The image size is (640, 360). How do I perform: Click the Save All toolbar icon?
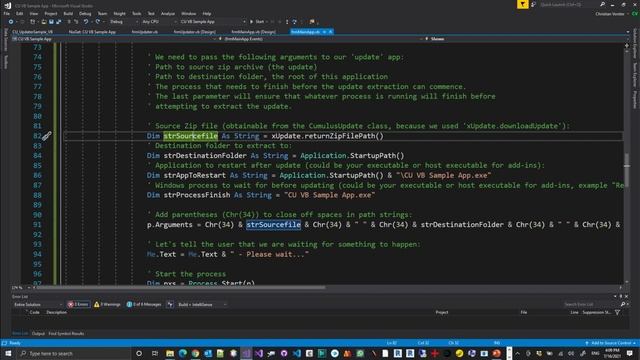tap(58, 22)
